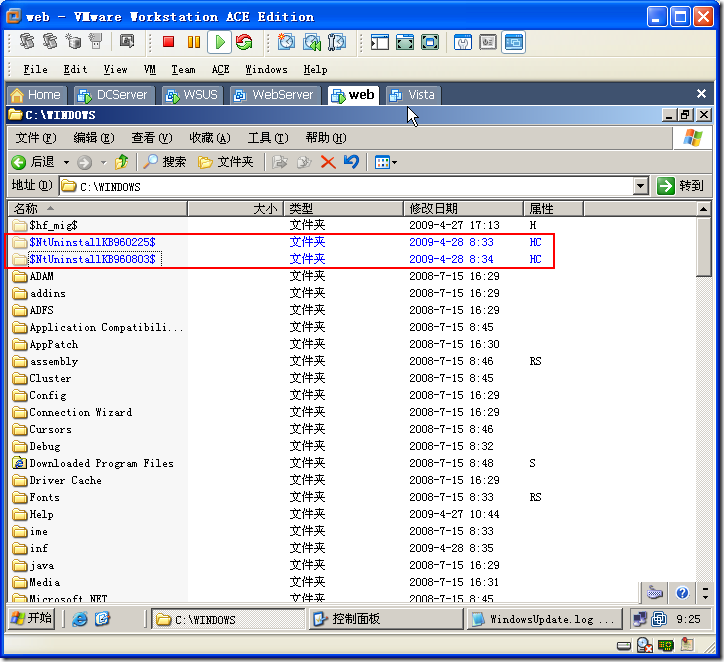Image resolution: width=724 pixels, height=662 pixels.
Task: Click the 开始 Start button
Action: tap(32, 618)
